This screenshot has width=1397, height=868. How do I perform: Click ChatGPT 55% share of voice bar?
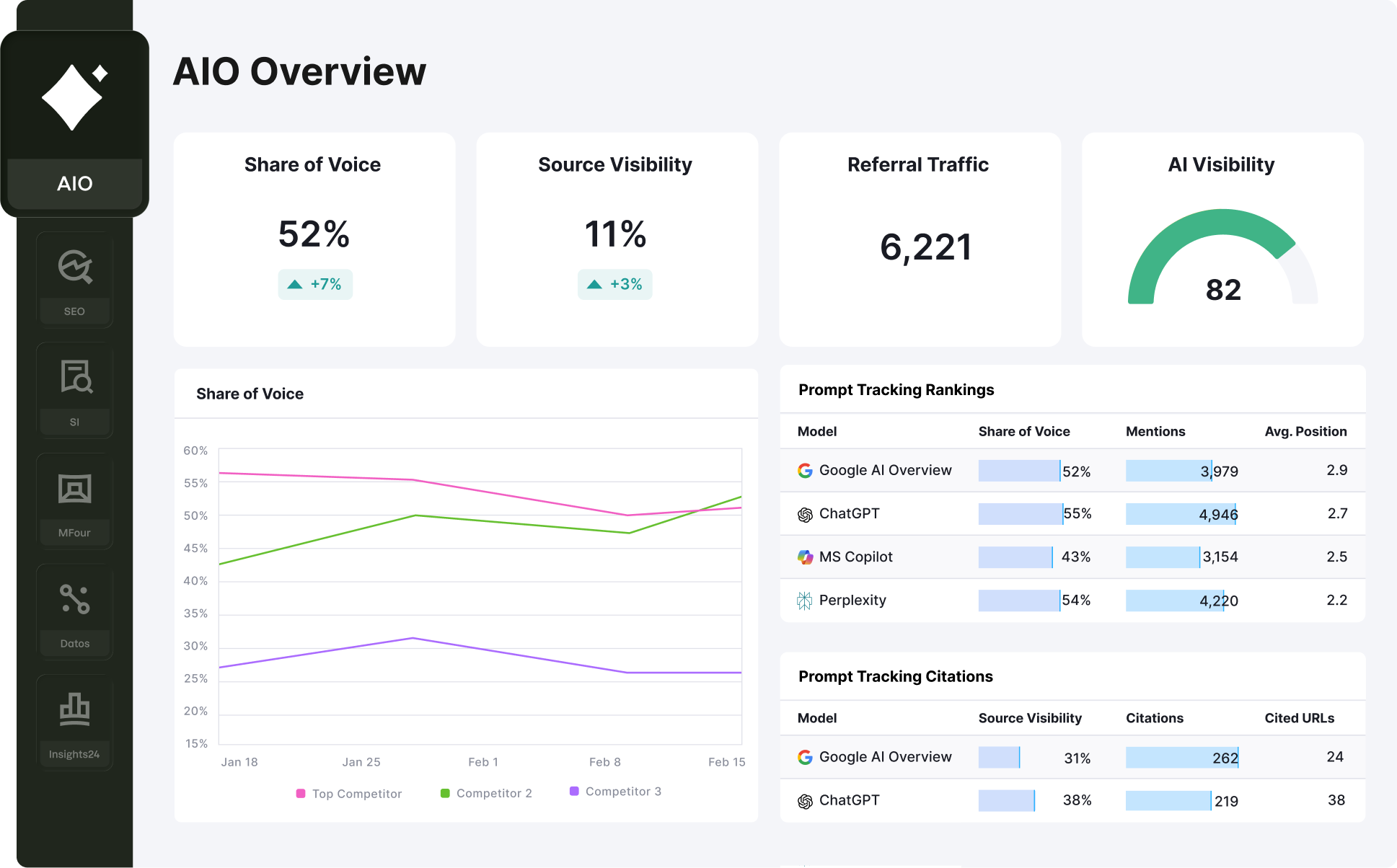coord(1021,514)
